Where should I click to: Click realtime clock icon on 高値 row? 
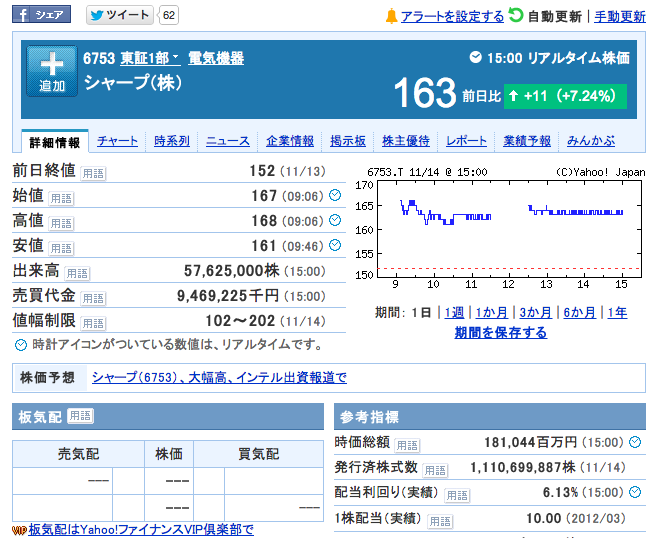tap(335, 220)
